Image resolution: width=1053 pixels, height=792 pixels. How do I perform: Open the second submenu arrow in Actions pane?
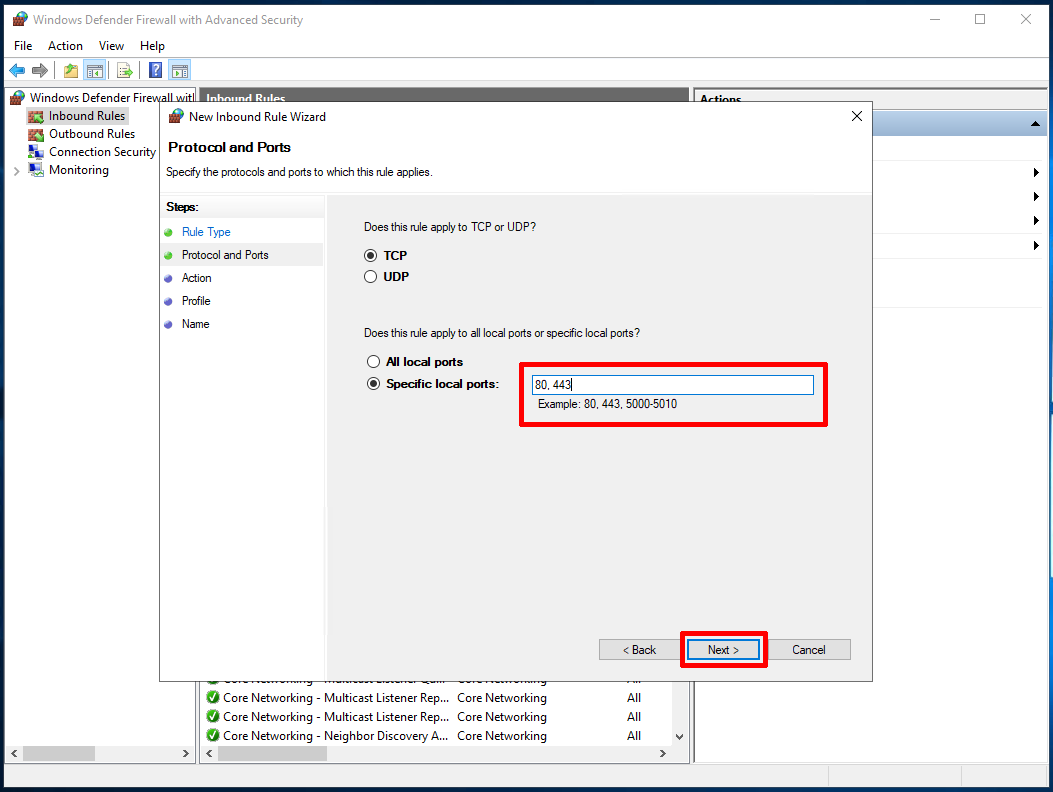tap(1036, 197)
